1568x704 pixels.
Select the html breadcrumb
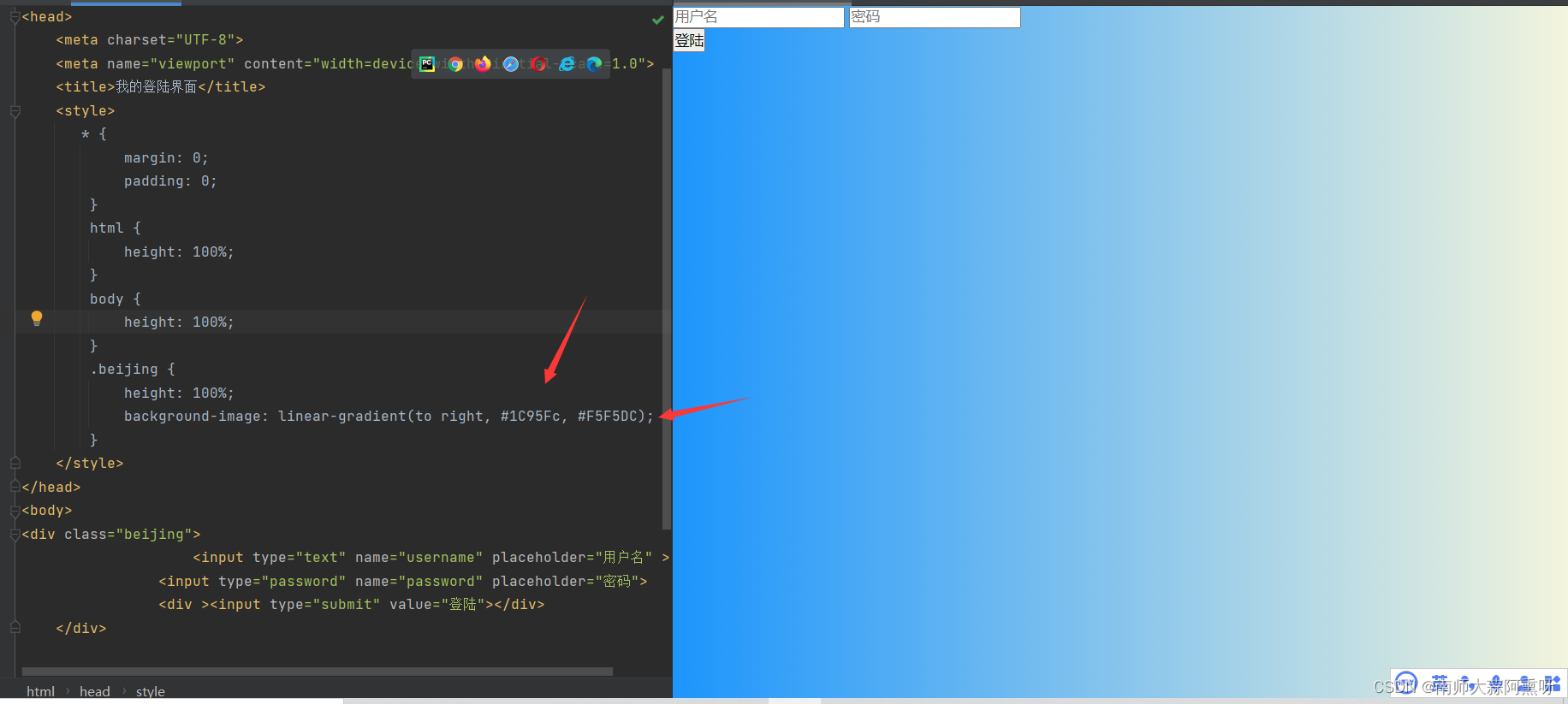pos(40,691)
